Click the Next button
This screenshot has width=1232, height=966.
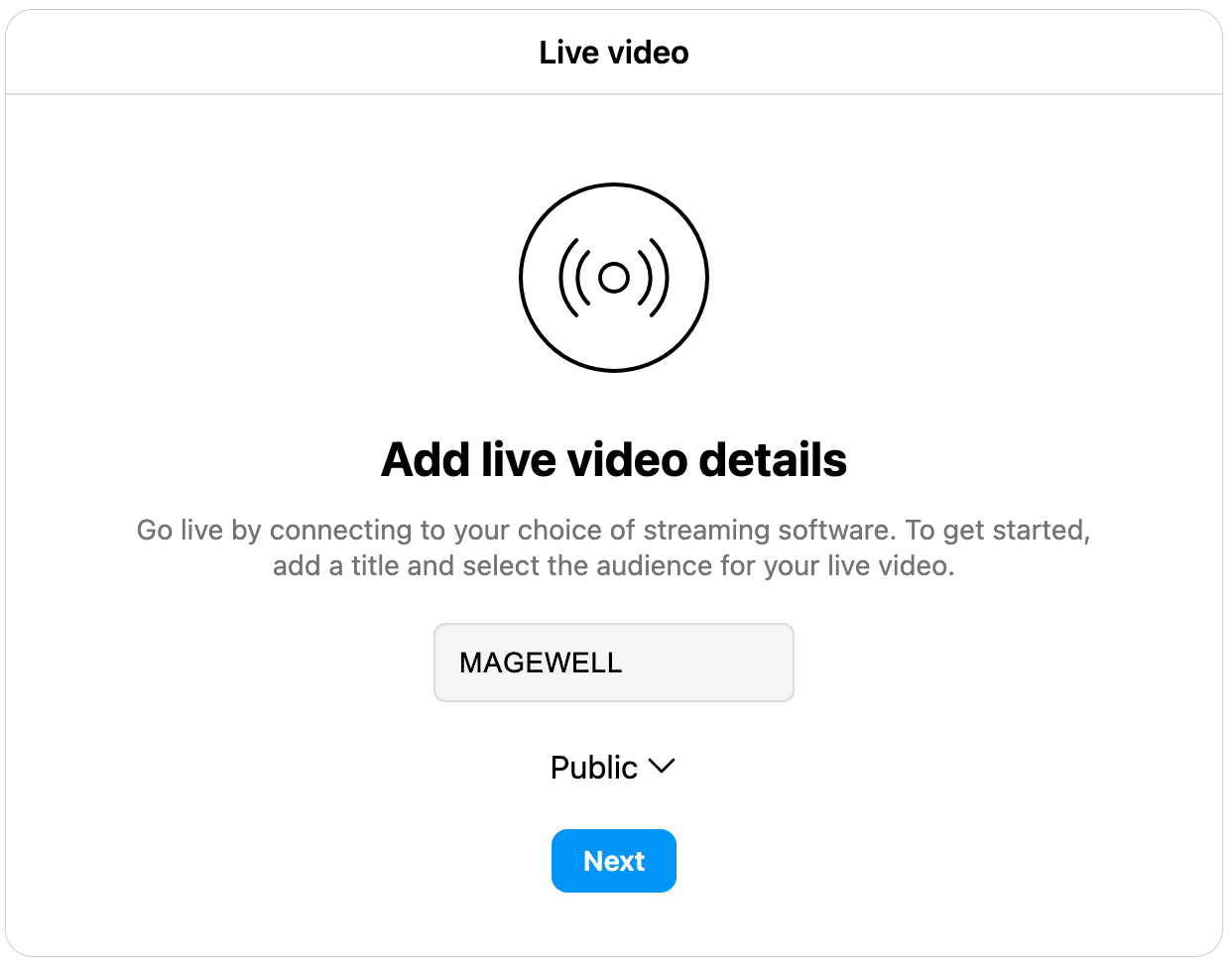click(614, 861)
